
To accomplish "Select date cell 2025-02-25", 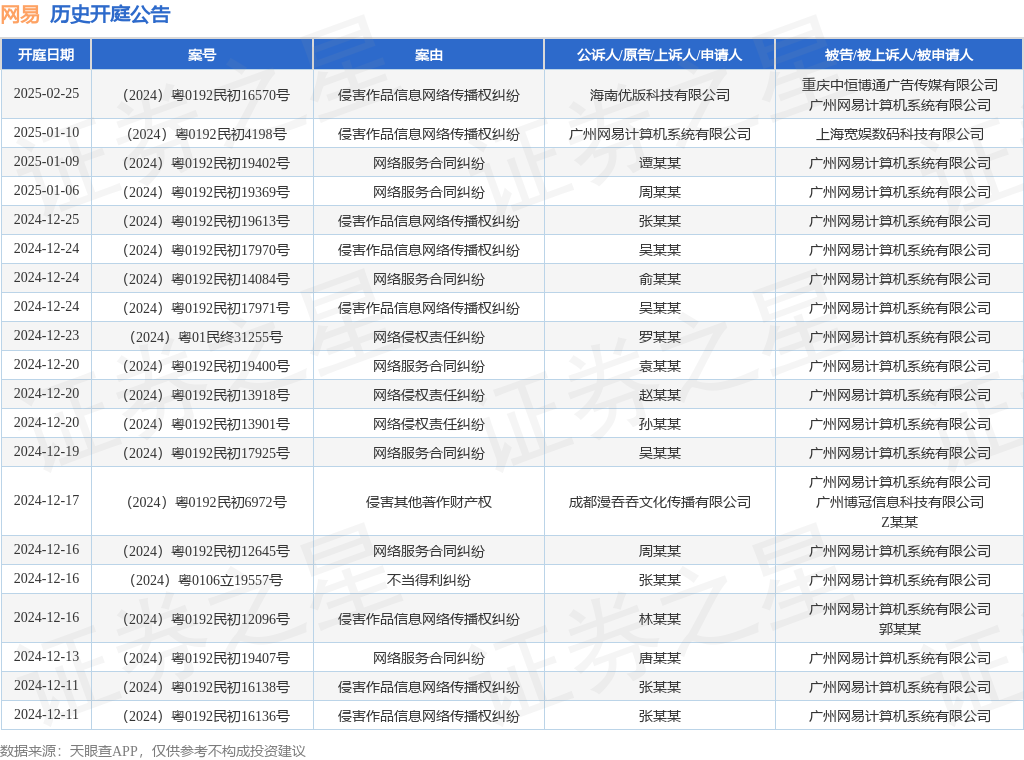I will click(46, 93).
